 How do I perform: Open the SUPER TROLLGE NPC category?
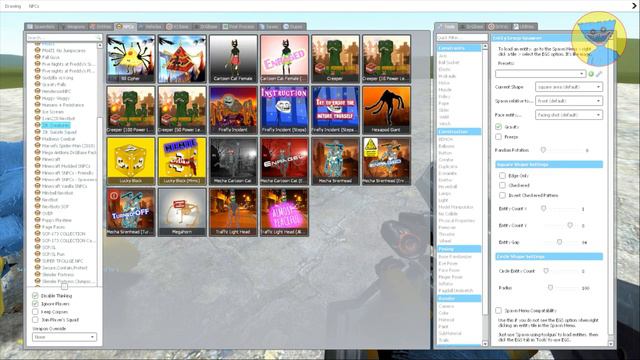tap(62, 261)
